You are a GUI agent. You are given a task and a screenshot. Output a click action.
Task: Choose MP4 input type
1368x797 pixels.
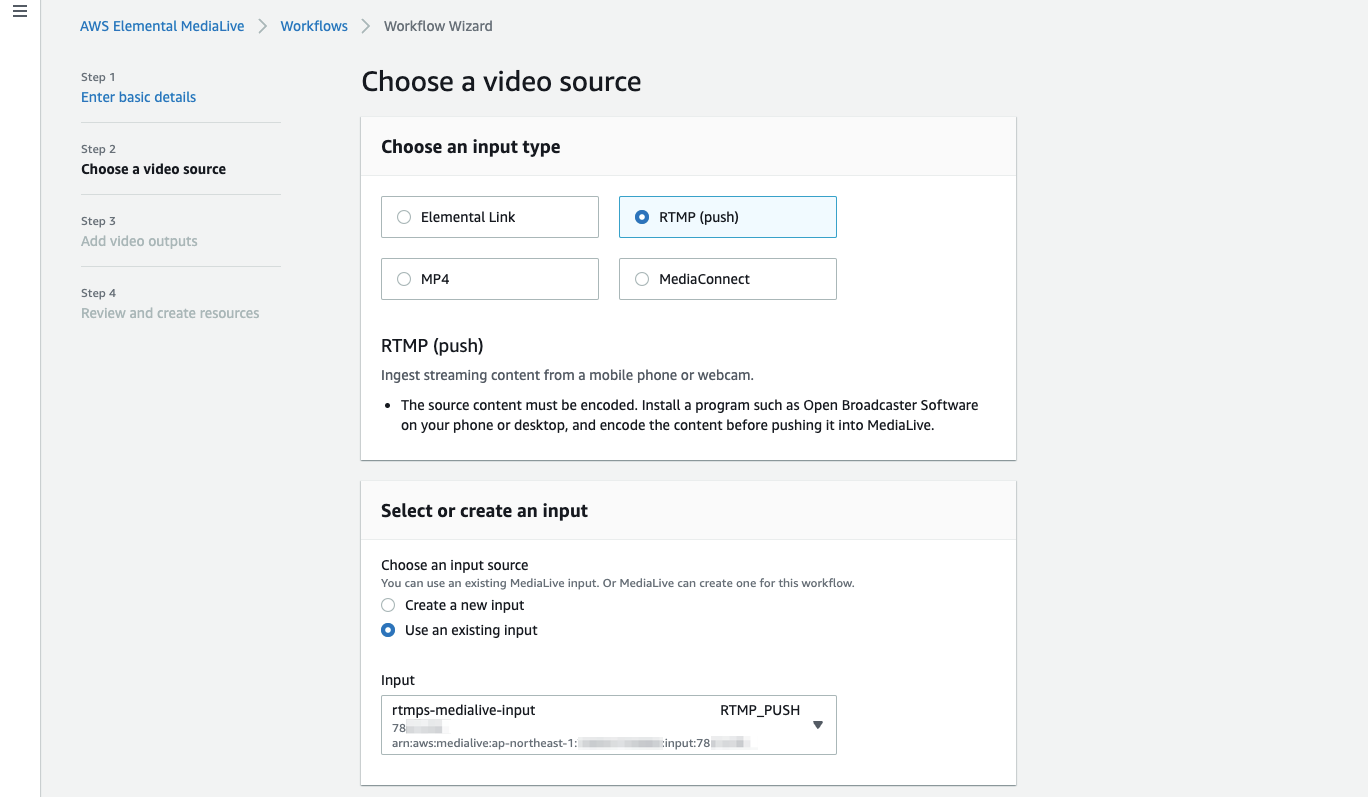pos(490,279)
